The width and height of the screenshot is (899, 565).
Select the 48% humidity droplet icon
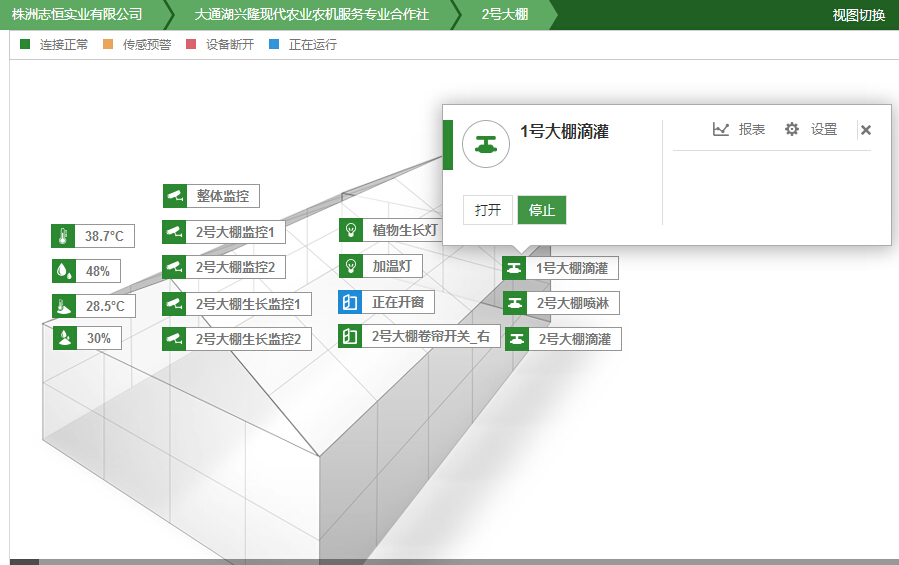pos(64,271)
